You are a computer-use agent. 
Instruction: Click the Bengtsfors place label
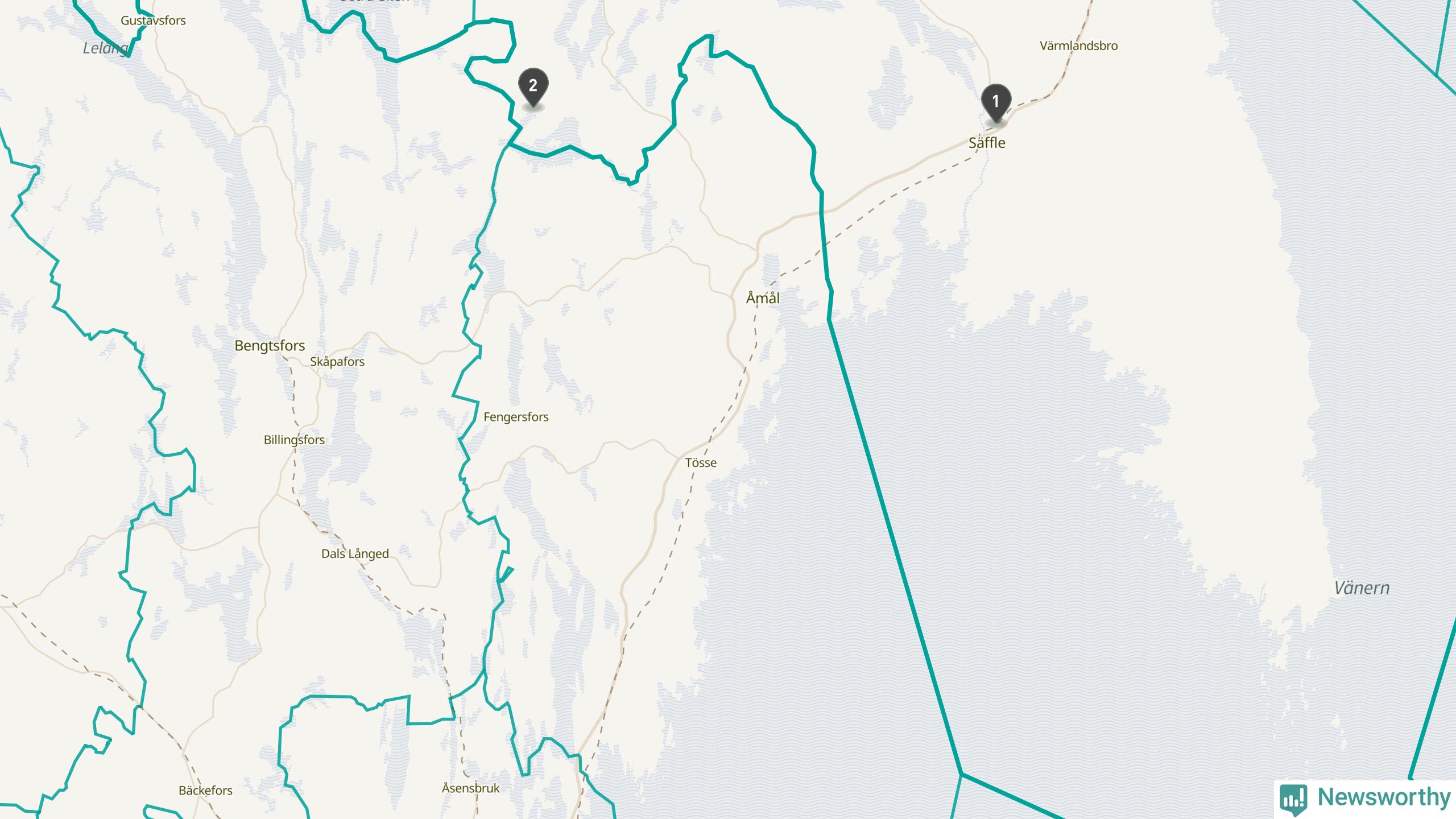(270, 346)
